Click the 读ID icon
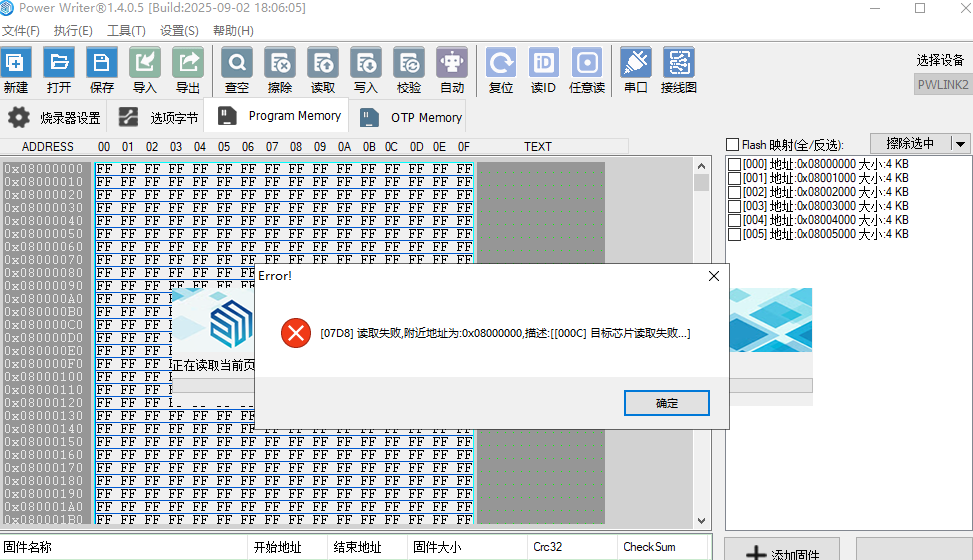 (x=543, y=63)
